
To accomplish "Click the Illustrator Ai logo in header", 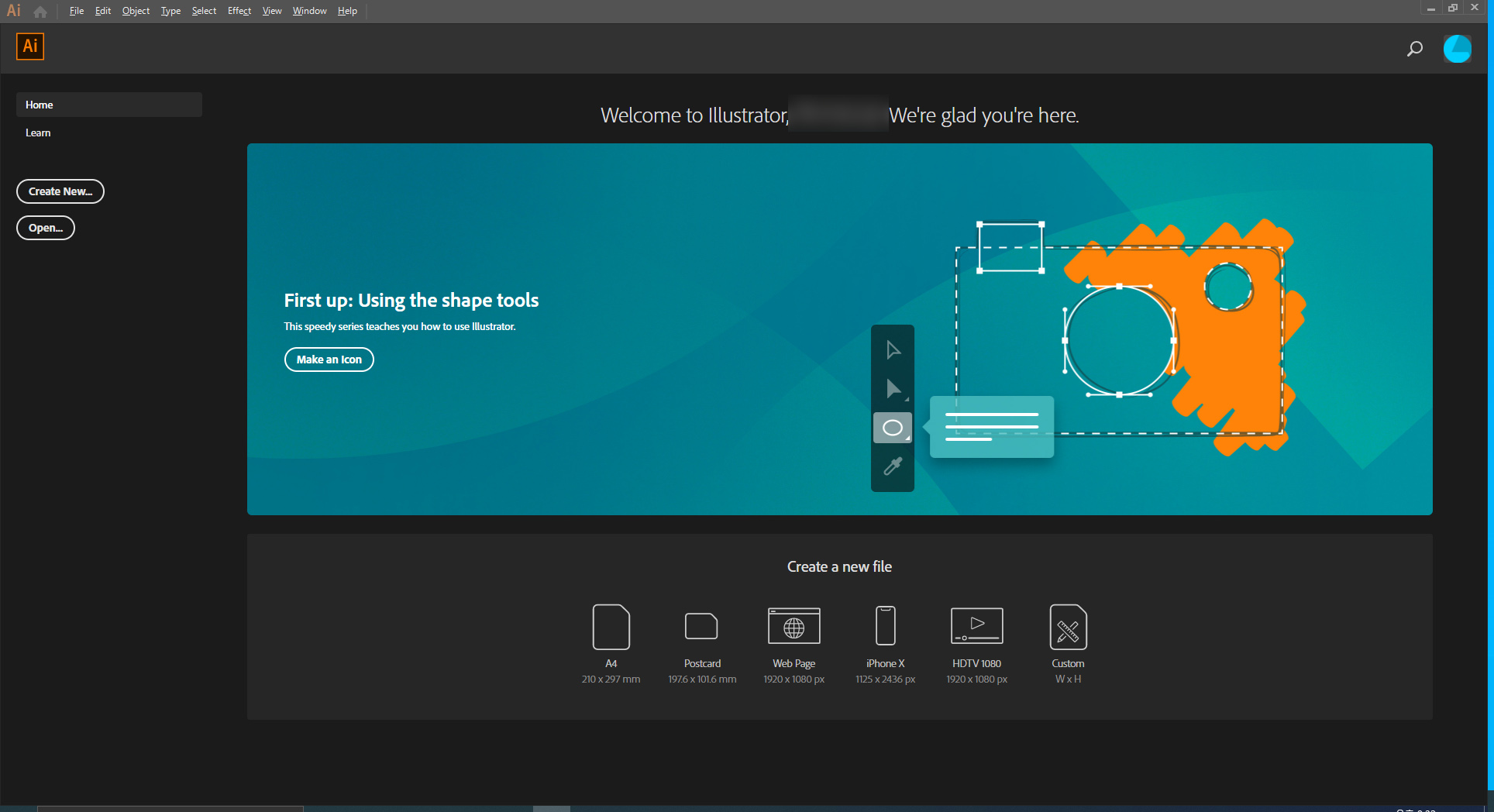I will click(30, 46).
